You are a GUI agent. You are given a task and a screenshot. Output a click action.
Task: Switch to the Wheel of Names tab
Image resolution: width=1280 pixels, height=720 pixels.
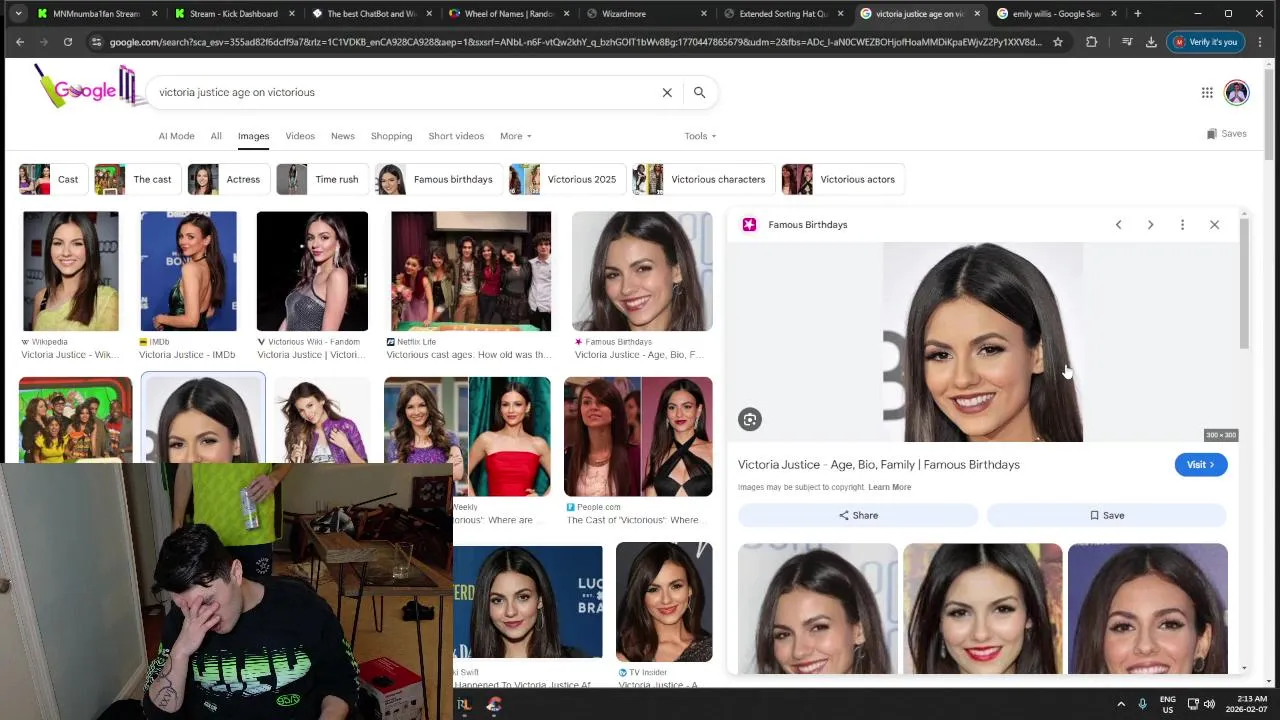[x=510, y=14]
